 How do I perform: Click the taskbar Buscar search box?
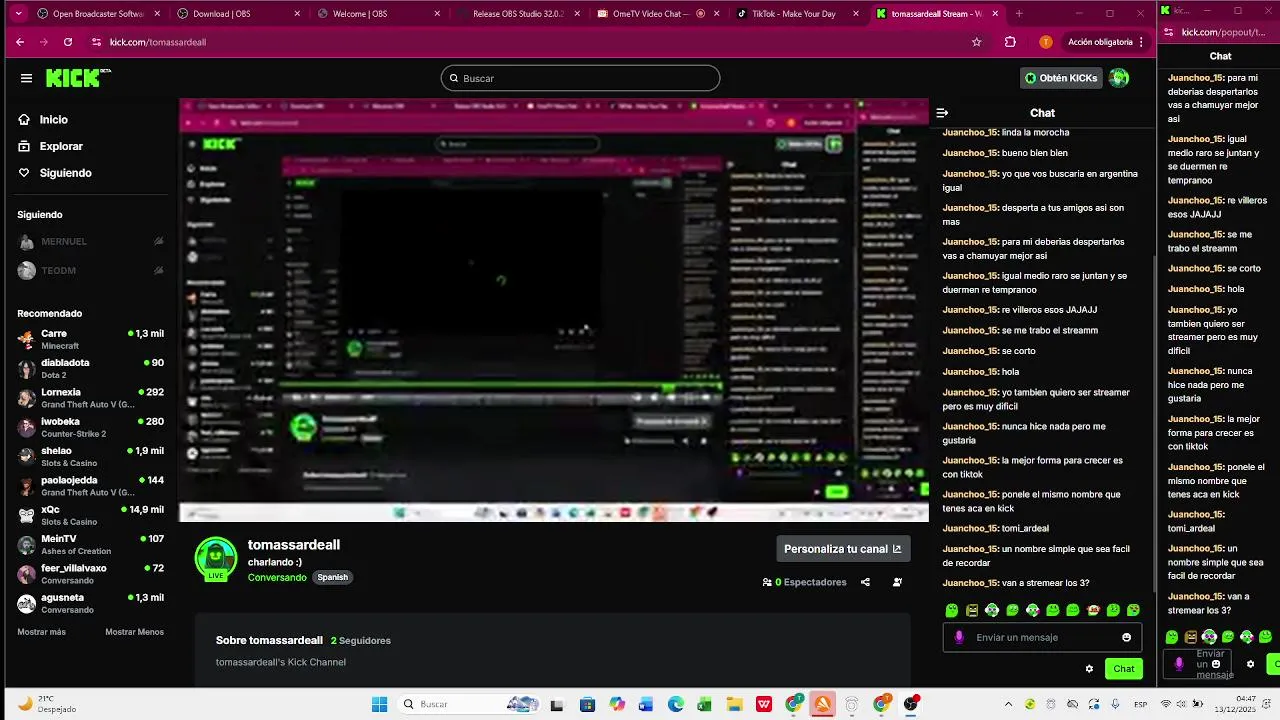point(470,704)
